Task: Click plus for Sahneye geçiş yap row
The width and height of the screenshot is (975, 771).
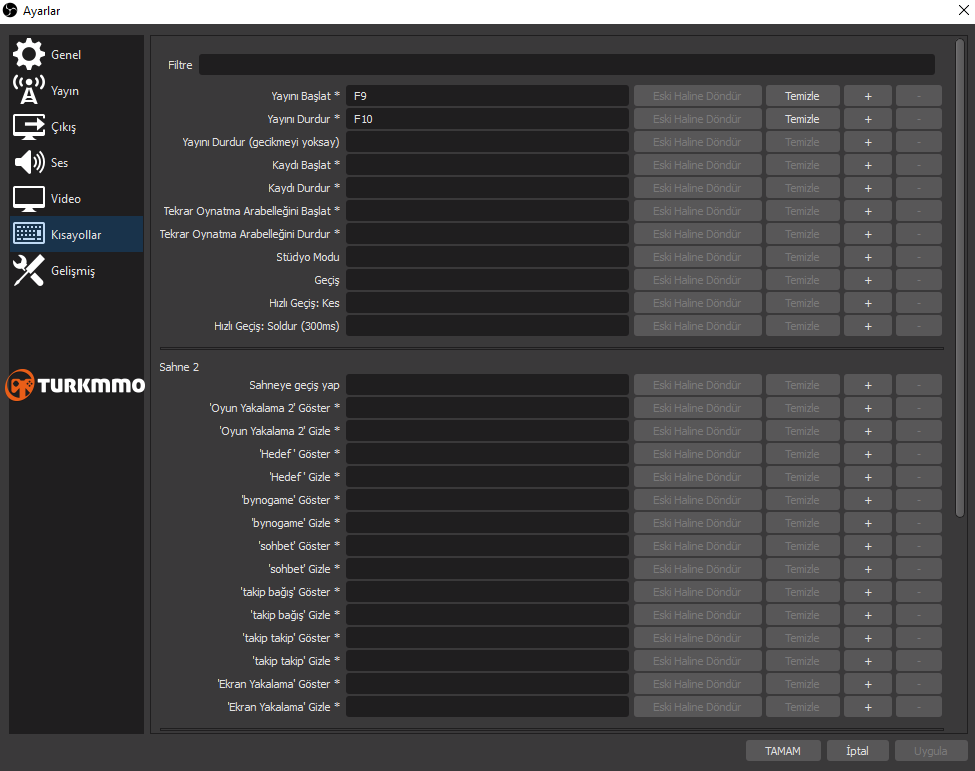Action: coord(868,386)
